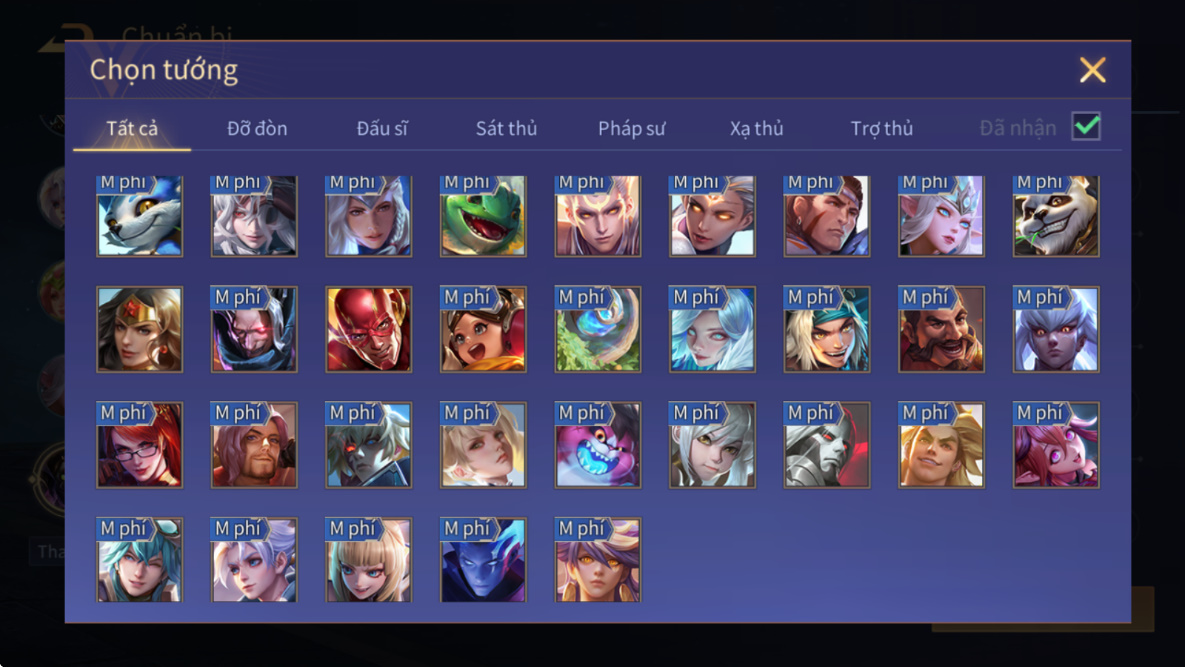Toggle the Đã nhận checkbox
This screenshot has width=1185, height=667.
(x=1086, y=126)
